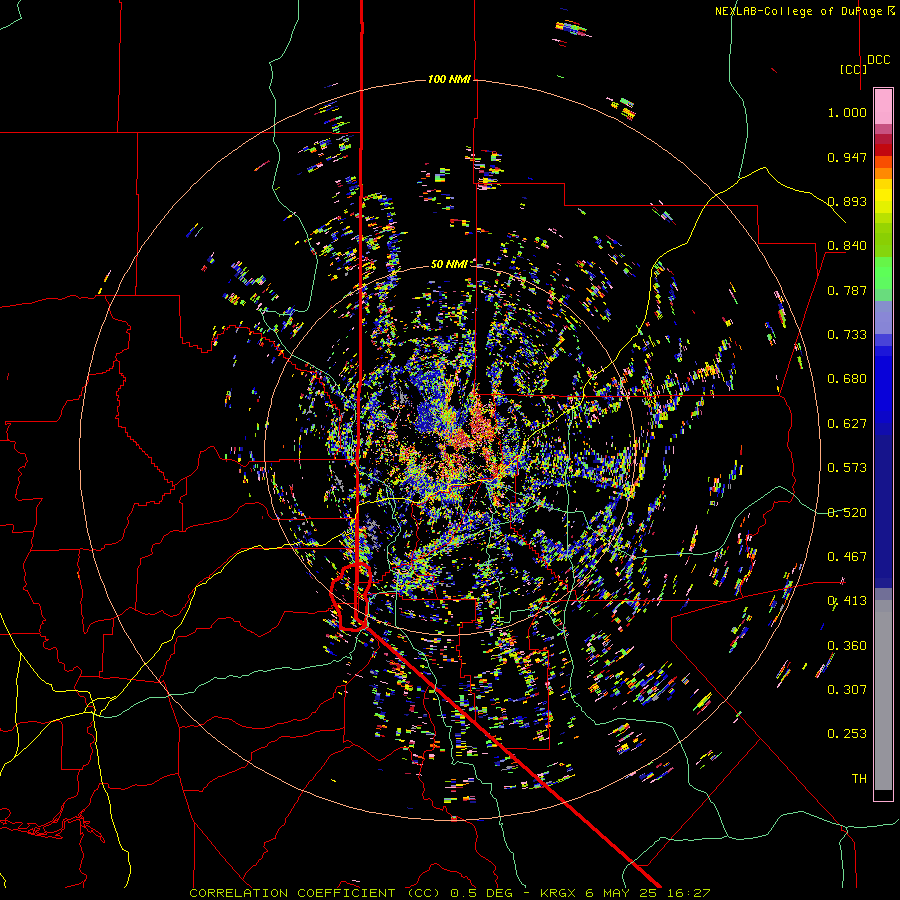The width and height of the screenshot is (900, 900).
Task: Click the TH label at the scale bottom
Action: tap(859, 779)
